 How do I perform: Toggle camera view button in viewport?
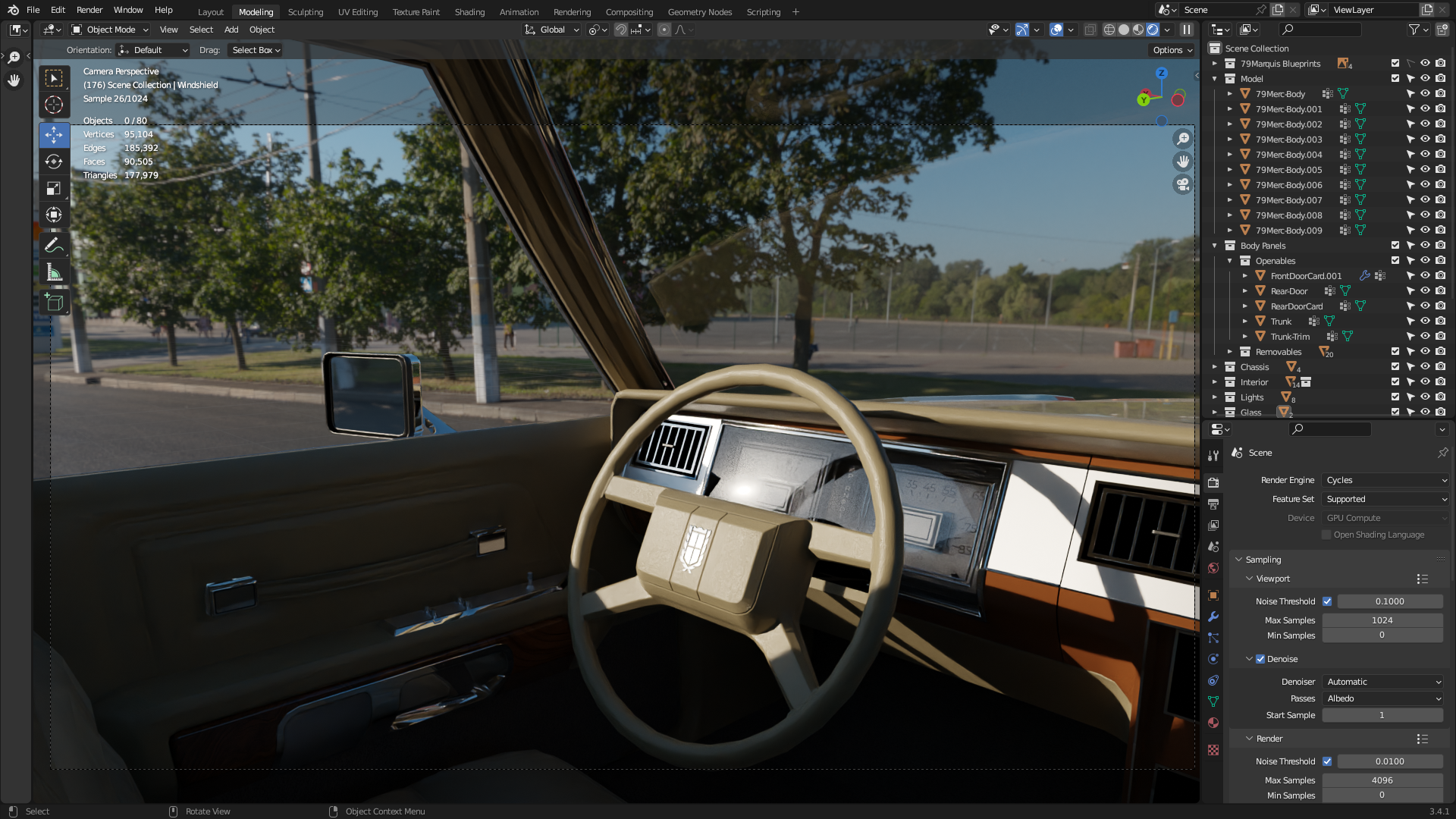click(x=1182, y=184)
